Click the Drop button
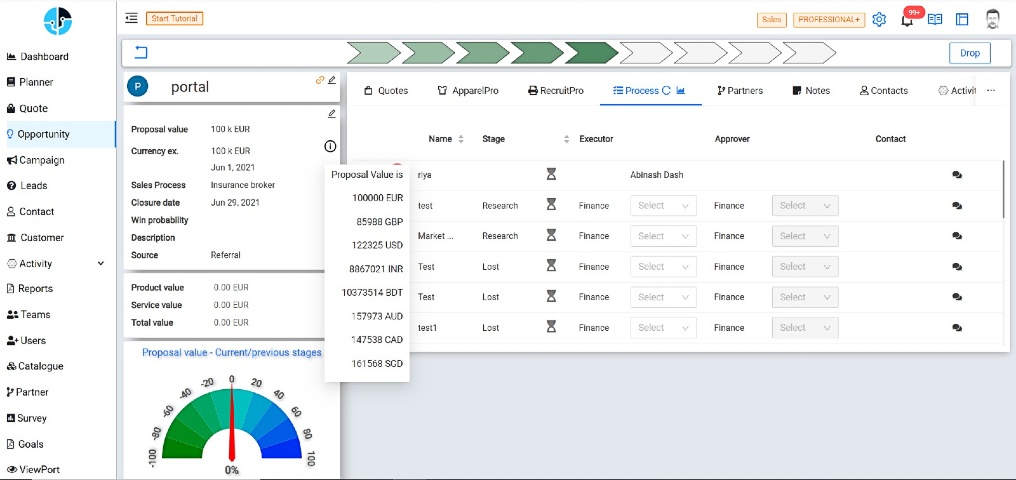 pos(970,53)
